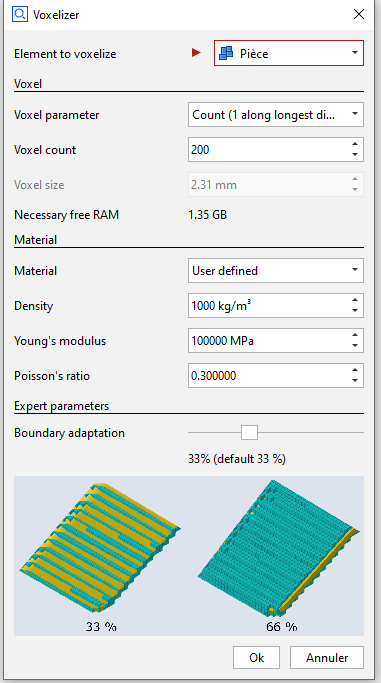Decrease Density using down arrow

pyautogui.click(x=355, y=311)
